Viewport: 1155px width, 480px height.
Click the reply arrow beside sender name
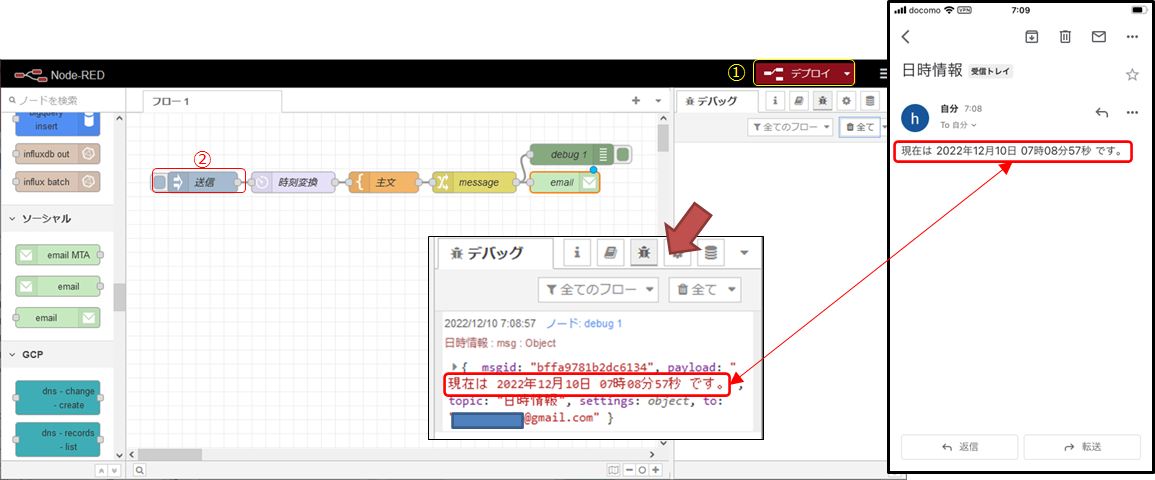[x=1102, y=112]
